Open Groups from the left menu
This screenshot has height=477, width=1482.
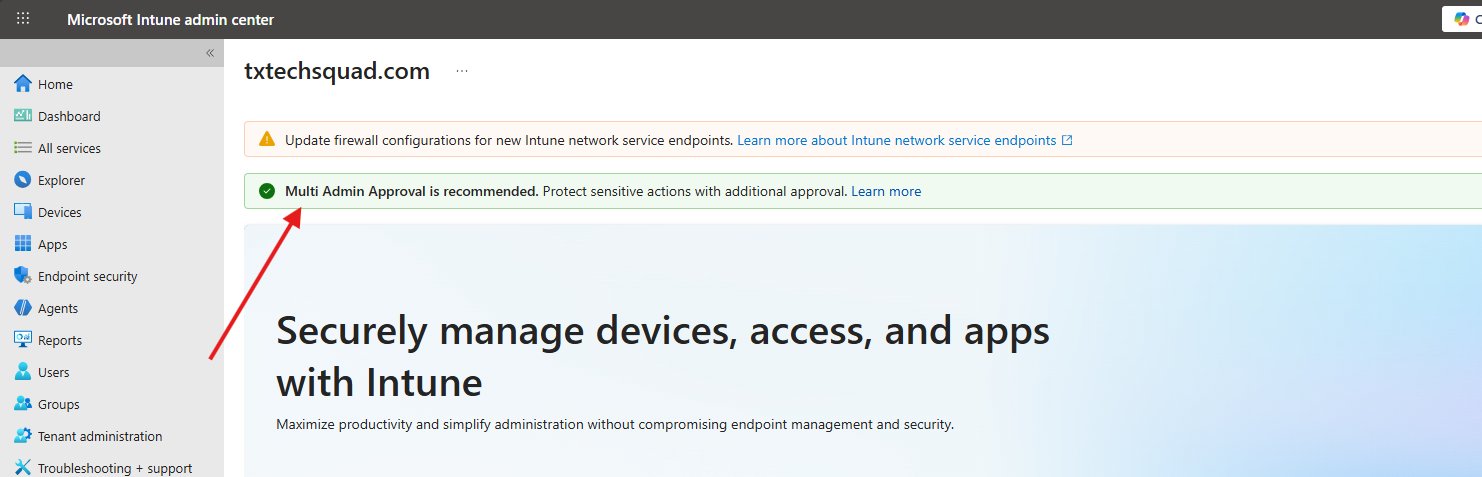point(58,404)
